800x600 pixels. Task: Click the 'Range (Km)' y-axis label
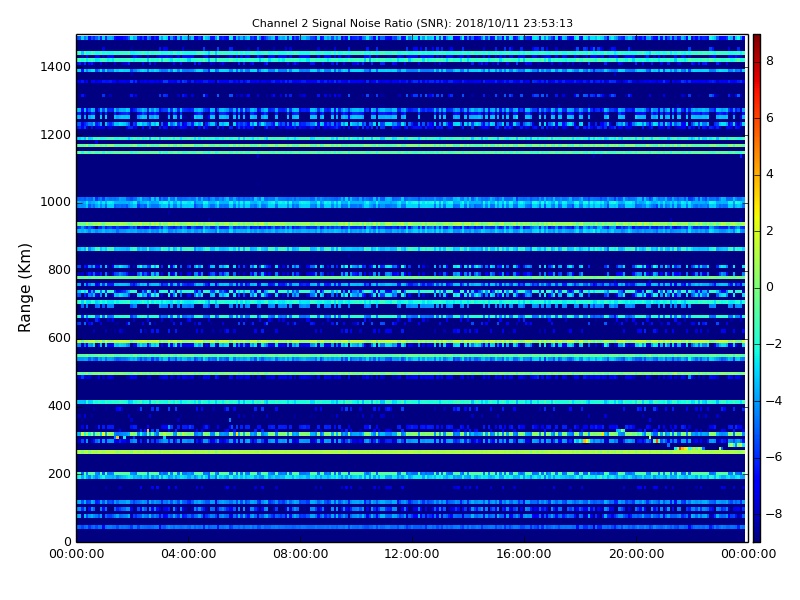(24, 288)
